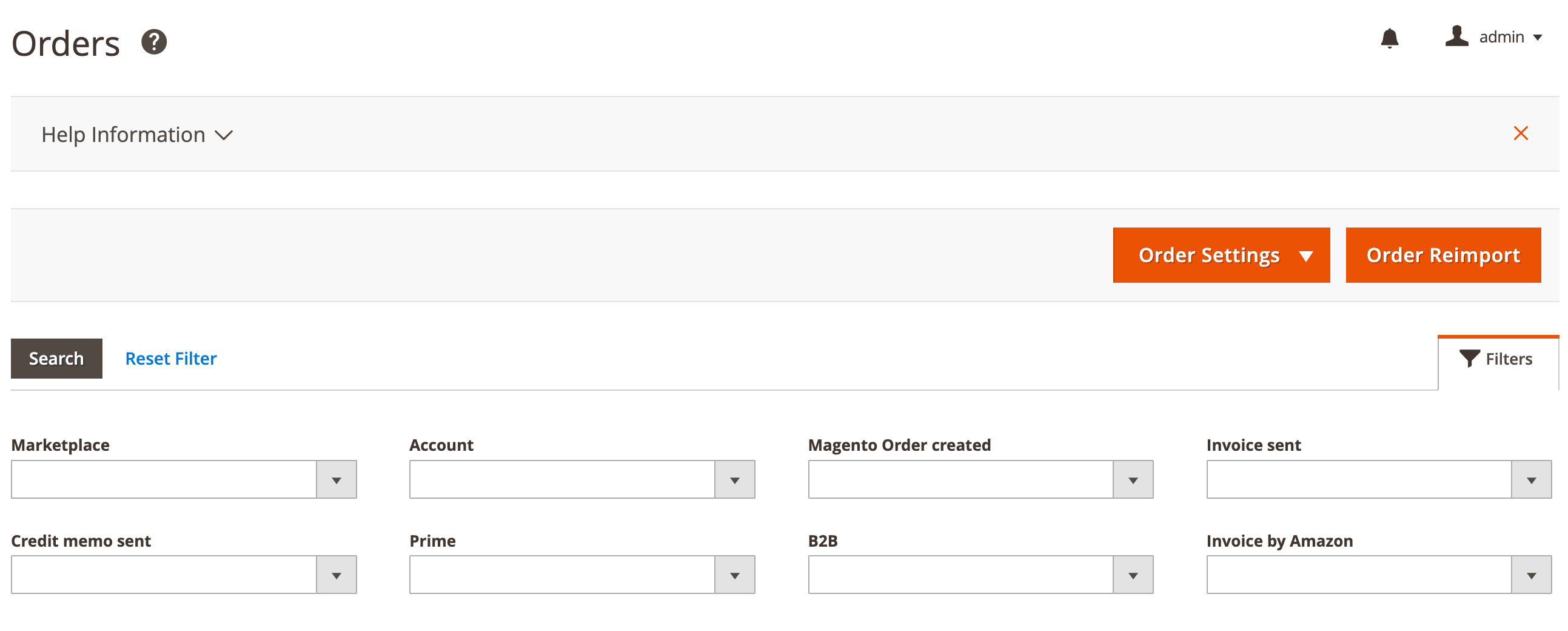Open the Marketplace dropdown arrow icon
This screenshot has width=1568, height=631.
336,479
